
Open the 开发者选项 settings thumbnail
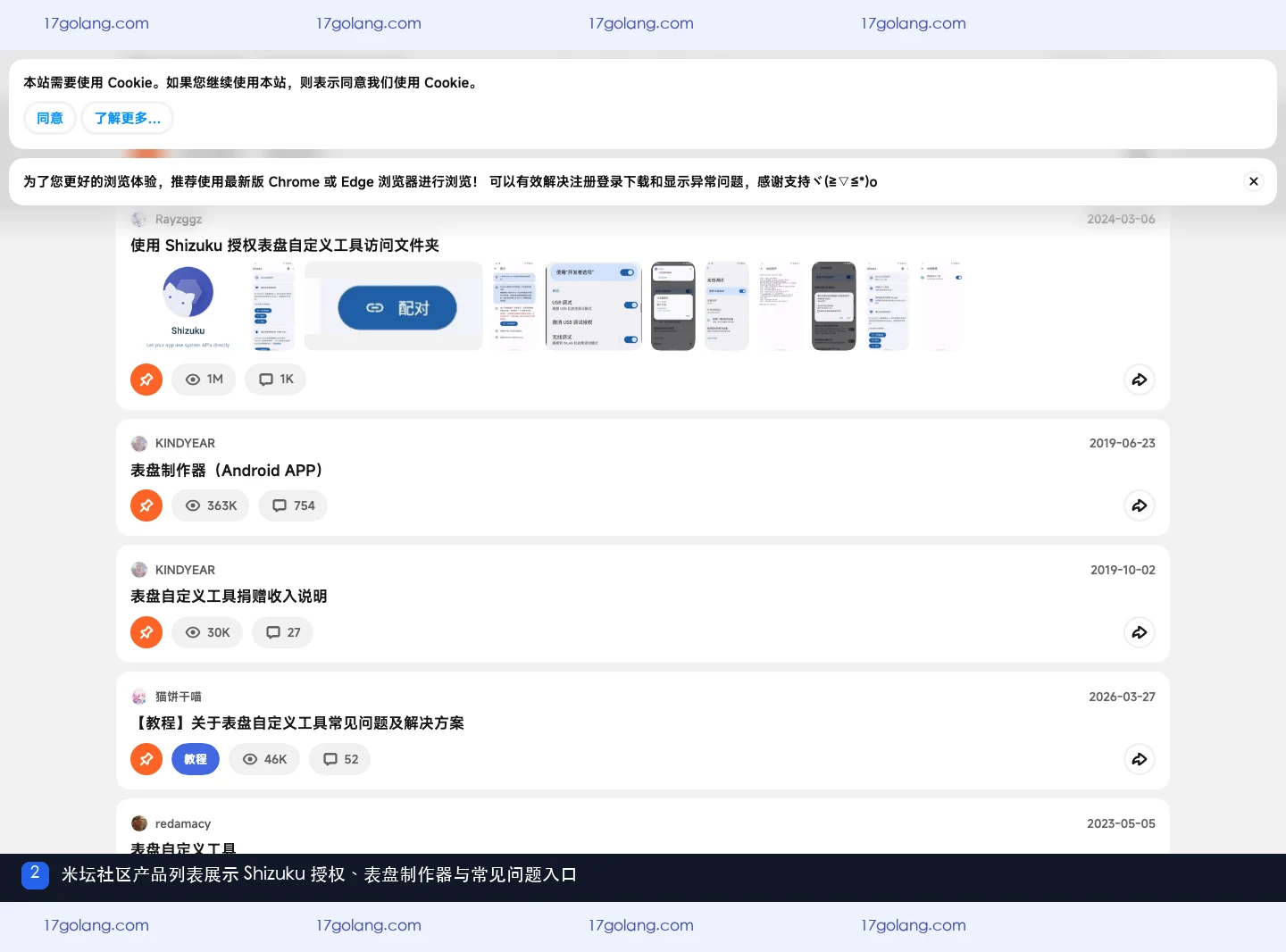[594, 306]
